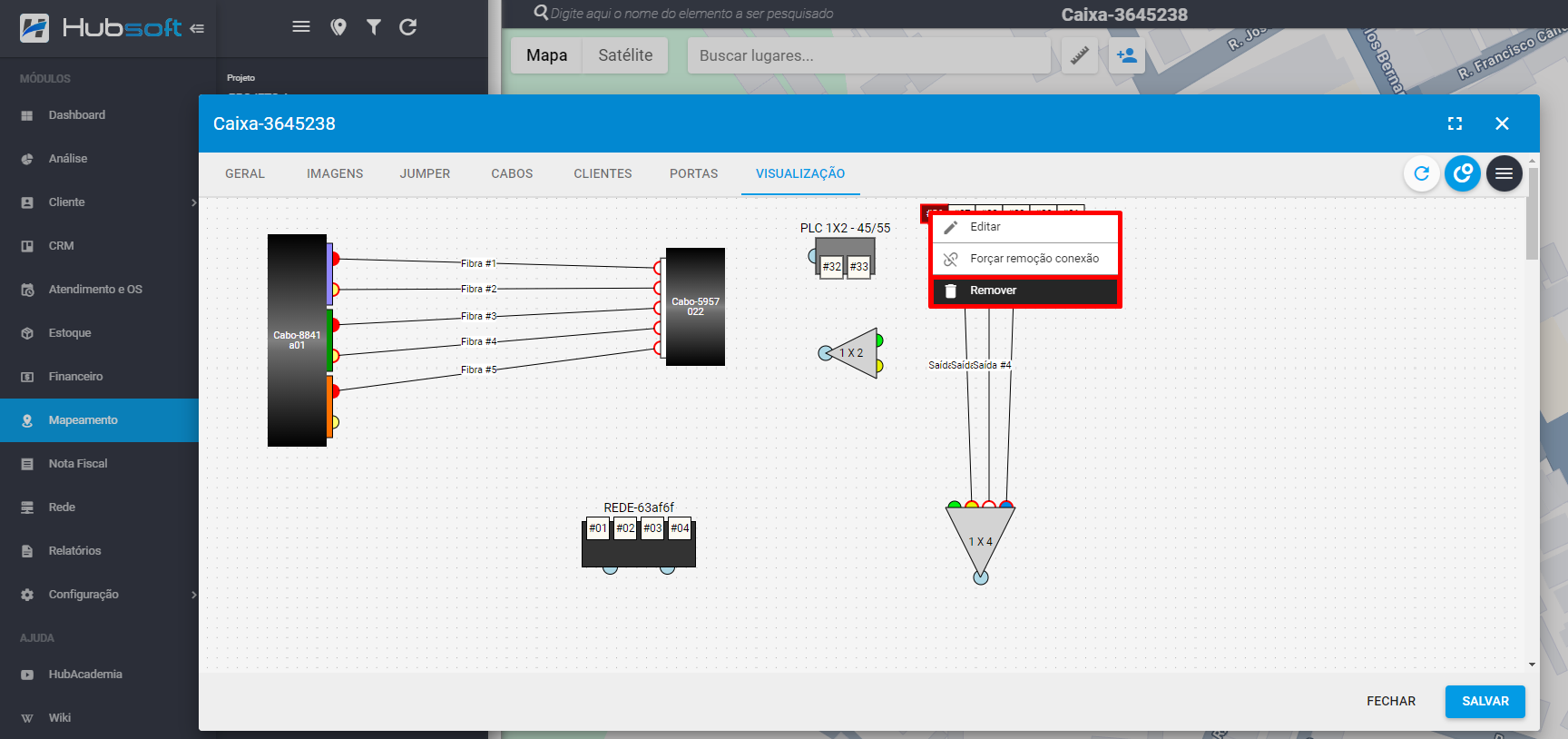Click the Saída #4 connection label

point(992,365)
